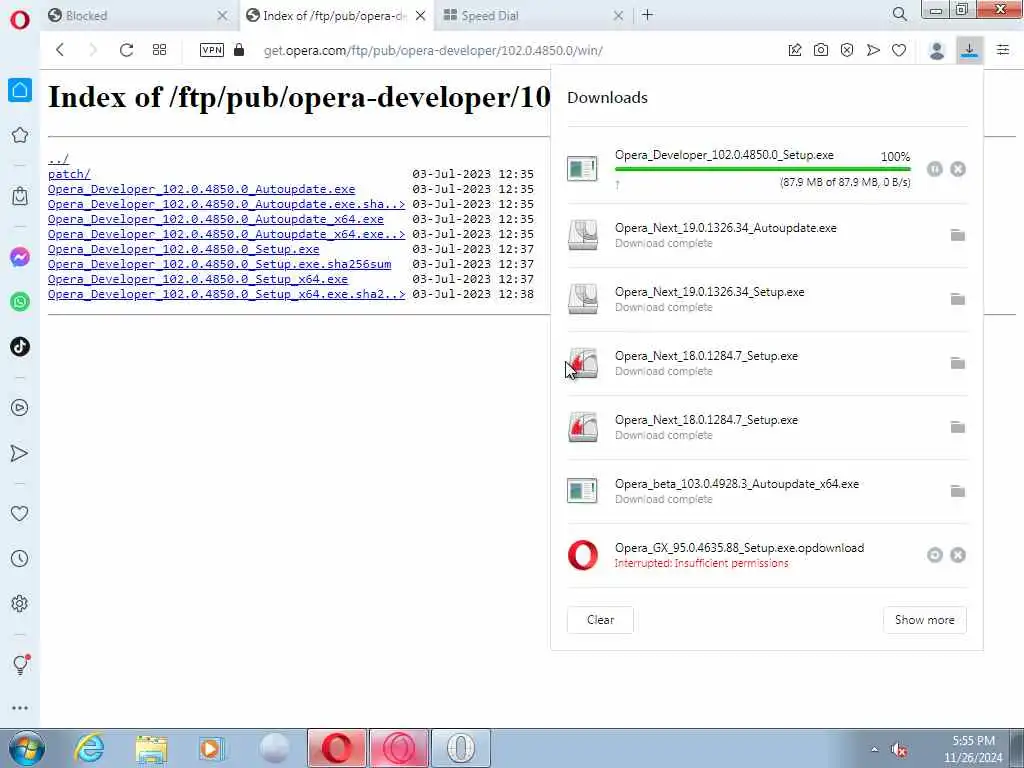Close the Index of /ftp/pub tab
The image size is (1024, 768).
[421, 16]
